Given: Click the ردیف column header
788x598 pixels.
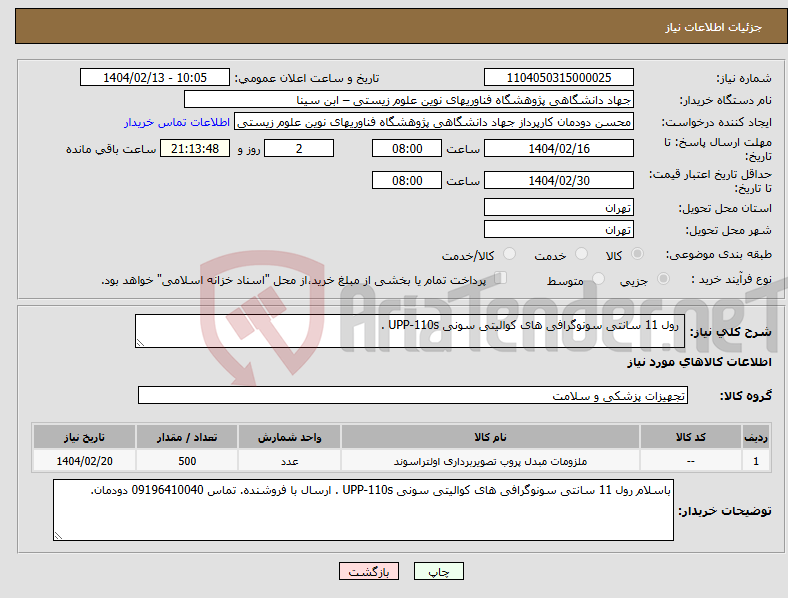Looking at the screenshot, I should coord(756,437).
